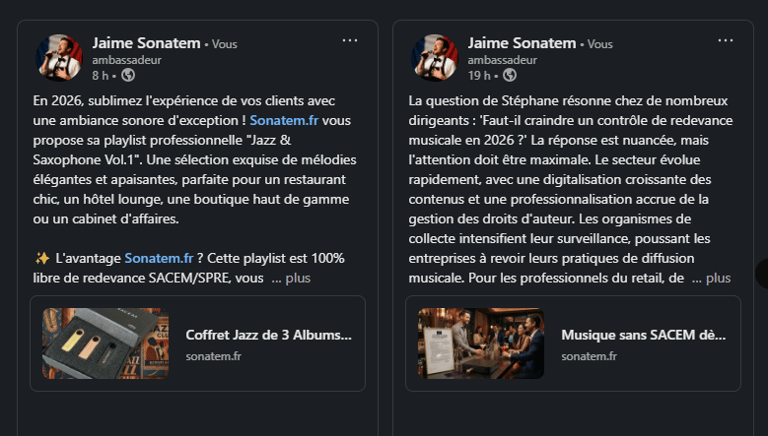The height and width of the screenshot is (436, 768).
Task: Expand the redevance musicale post with "plus"
Action: coord(718,278)
